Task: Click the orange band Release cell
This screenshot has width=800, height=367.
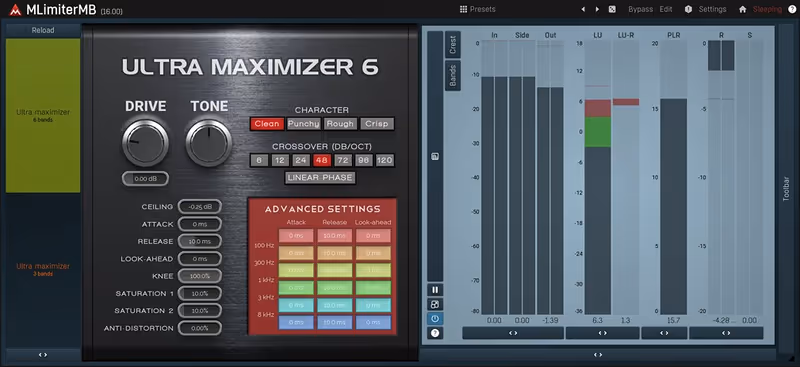Action: point(335,253)
